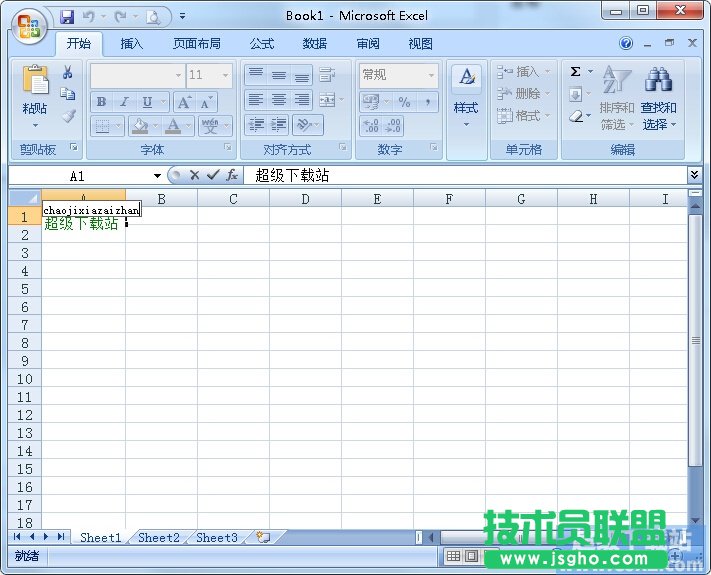Save the workbook from quick access toolbar
711x575 pixels.
point(67,16)
